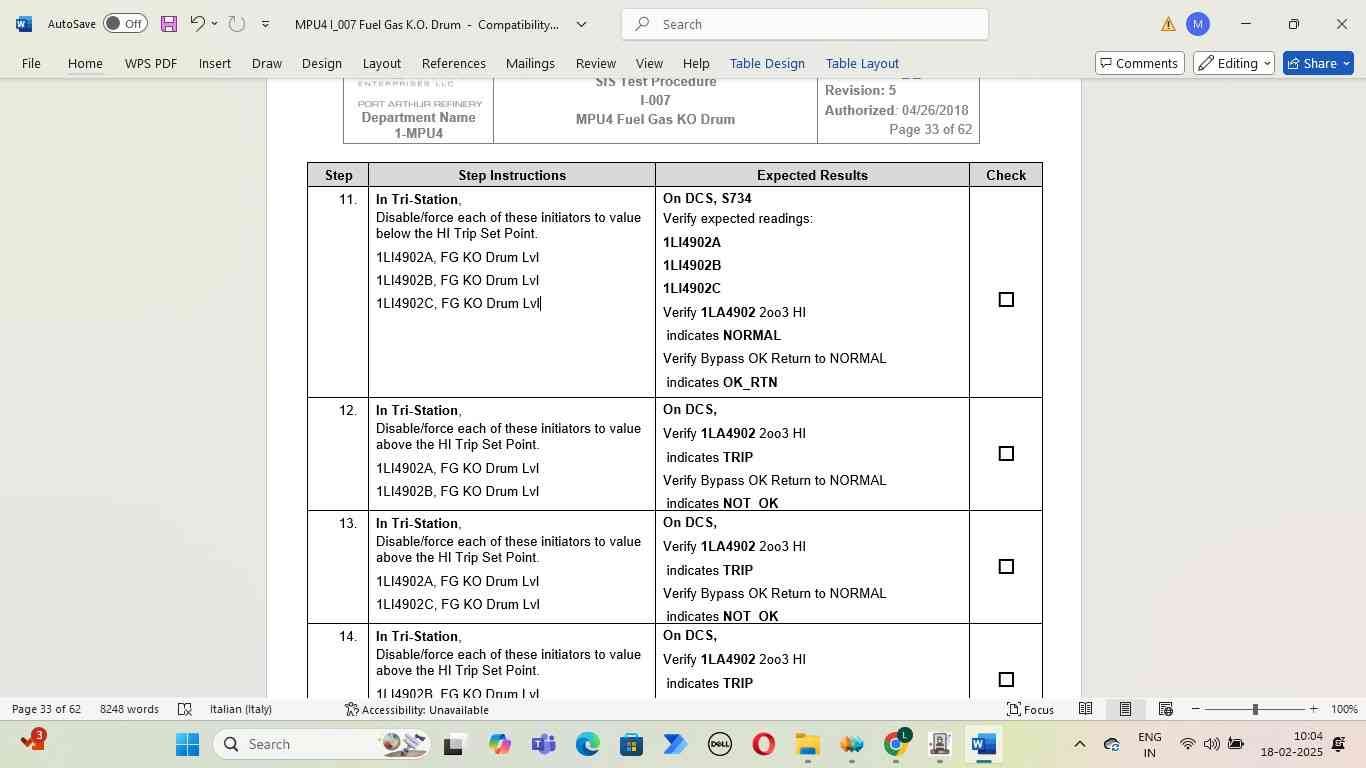Open Microsoft Teams from taskbar
The image size is (1366, 768).
click(x=543, y=744)
